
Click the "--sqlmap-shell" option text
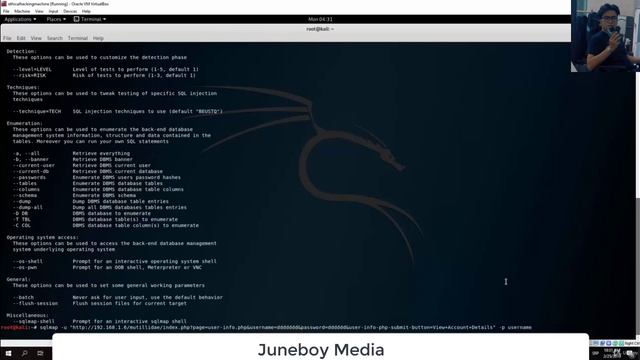33,322
